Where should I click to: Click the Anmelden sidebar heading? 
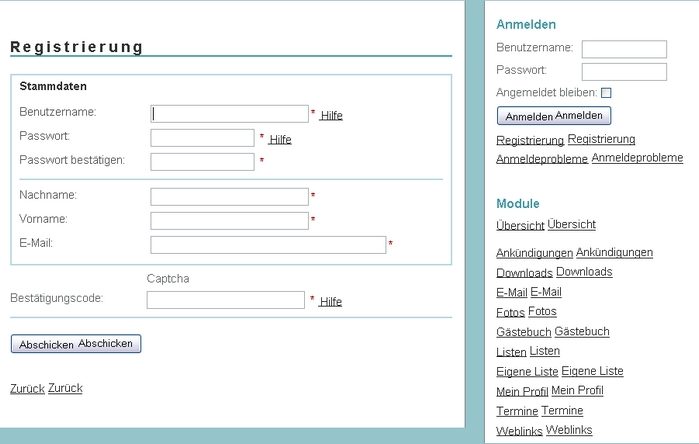coord(526,24)
